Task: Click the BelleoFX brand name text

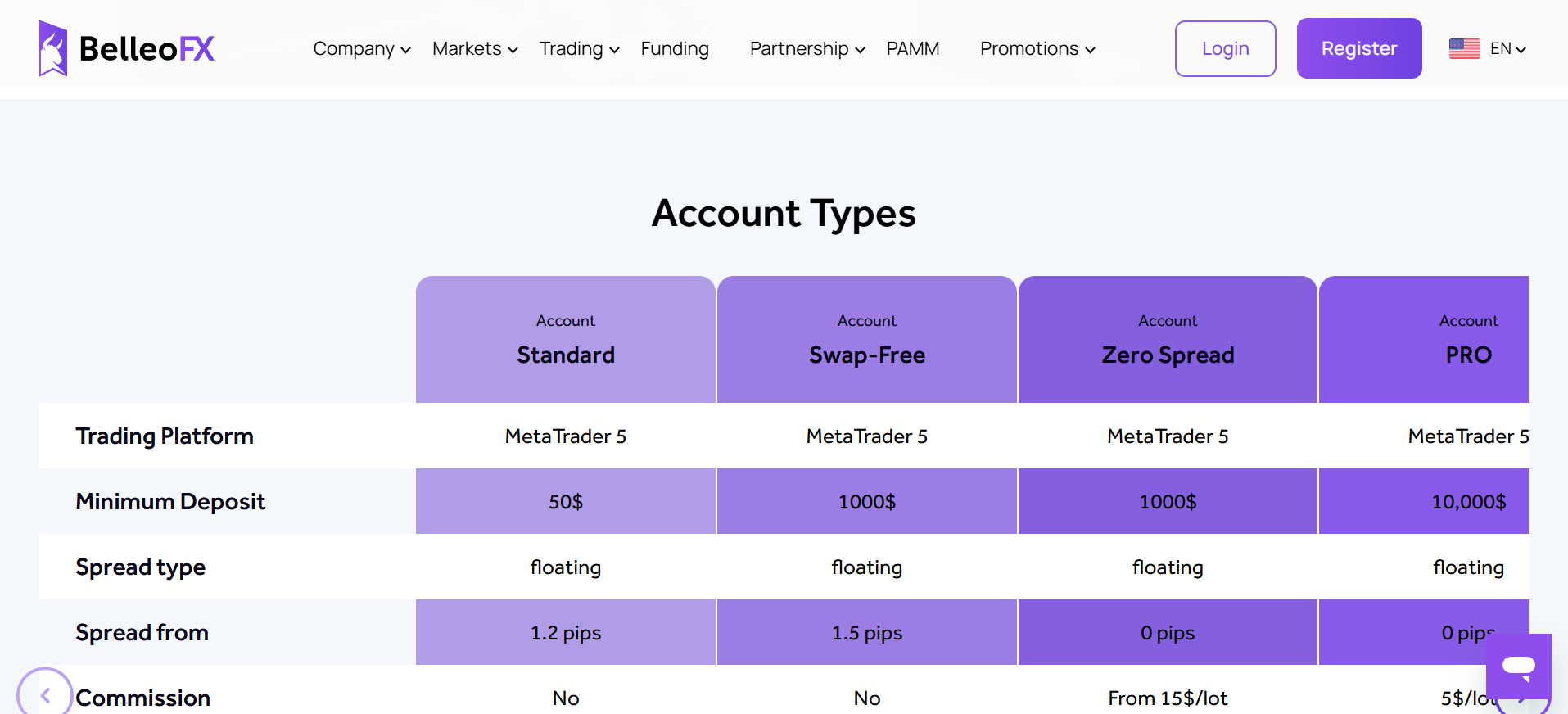Action: click(x=147, y=49)
